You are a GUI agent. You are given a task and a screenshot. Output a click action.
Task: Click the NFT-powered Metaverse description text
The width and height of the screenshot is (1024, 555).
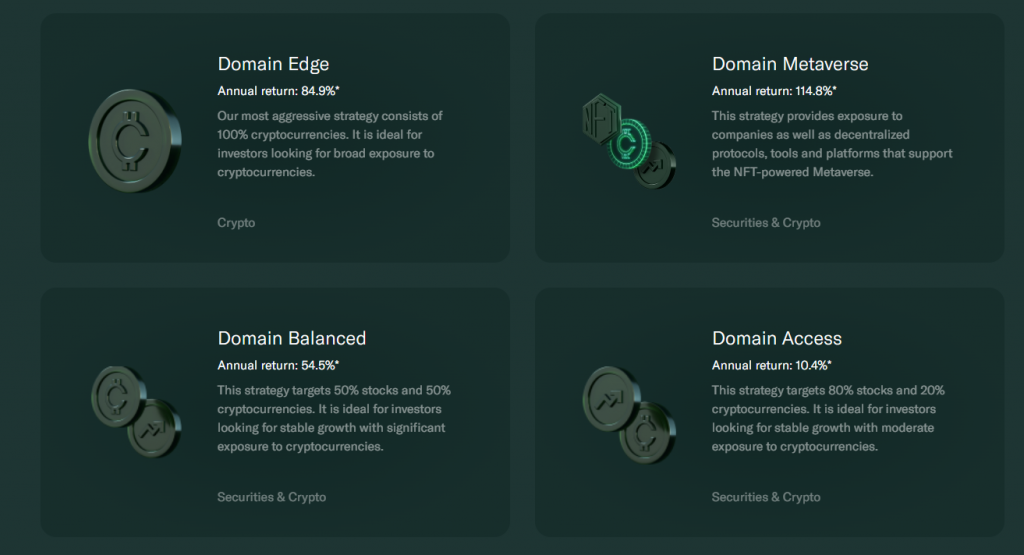832,144
